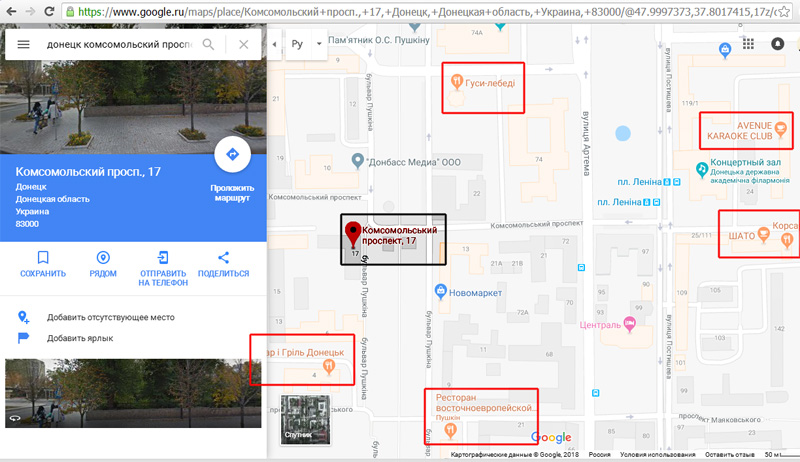Click the browser reload button
The height and width of the screenshot is (462, 800).
49,11
